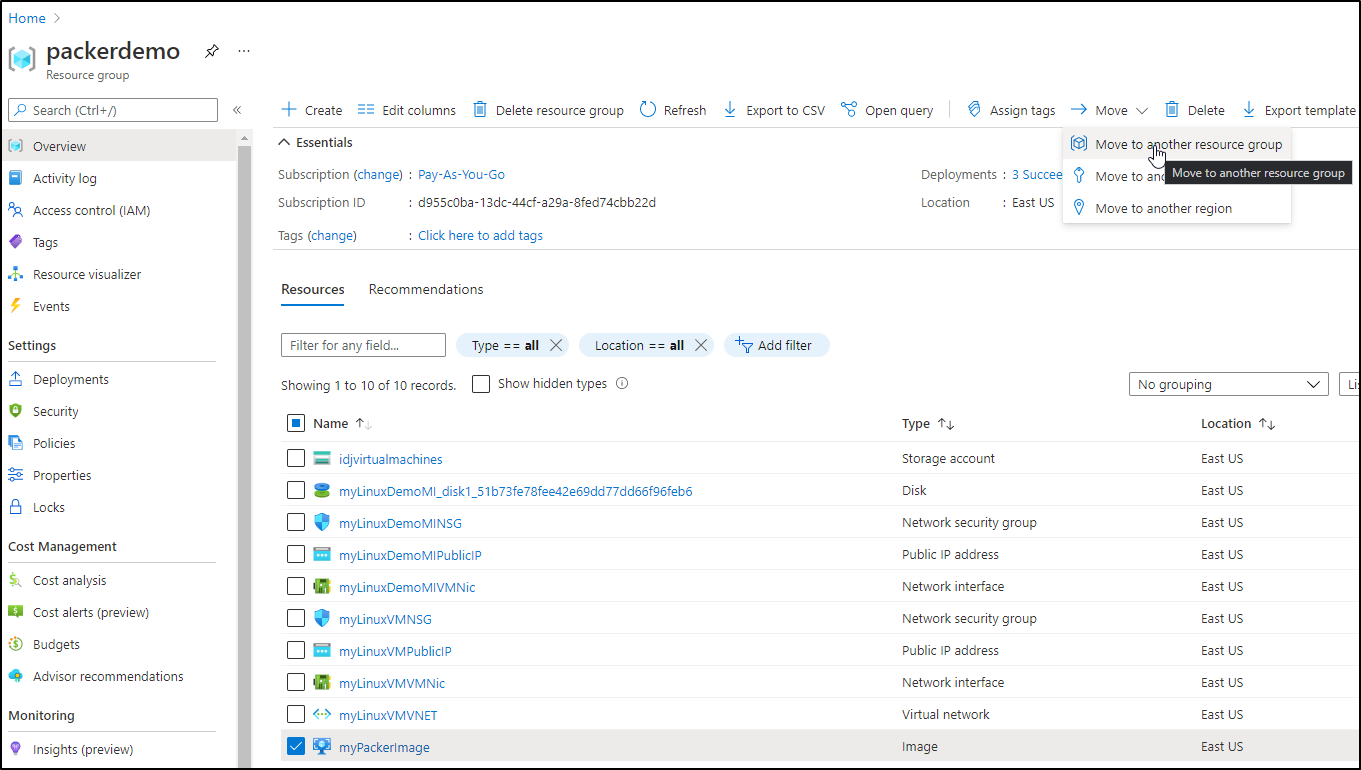Open the Pay-As-You-Go subscription link
1361x770 pixels.
coord(461,174)
